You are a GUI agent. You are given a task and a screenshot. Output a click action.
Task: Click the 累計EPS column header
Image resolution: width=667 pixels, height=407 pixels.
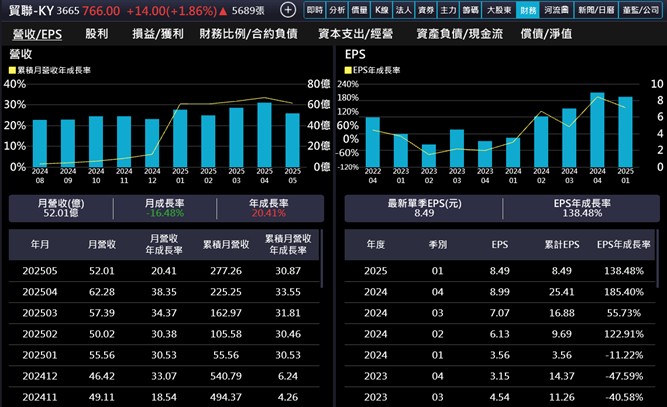click(x=562, y=245)
